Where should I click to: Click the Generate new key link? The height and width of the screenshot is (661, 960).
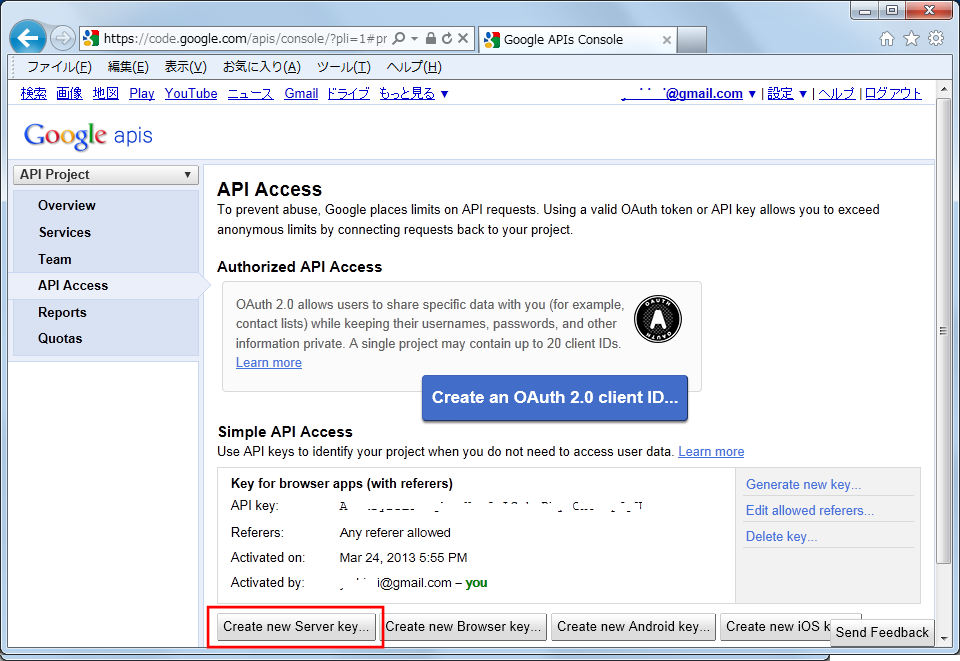[x=802, y=484]
